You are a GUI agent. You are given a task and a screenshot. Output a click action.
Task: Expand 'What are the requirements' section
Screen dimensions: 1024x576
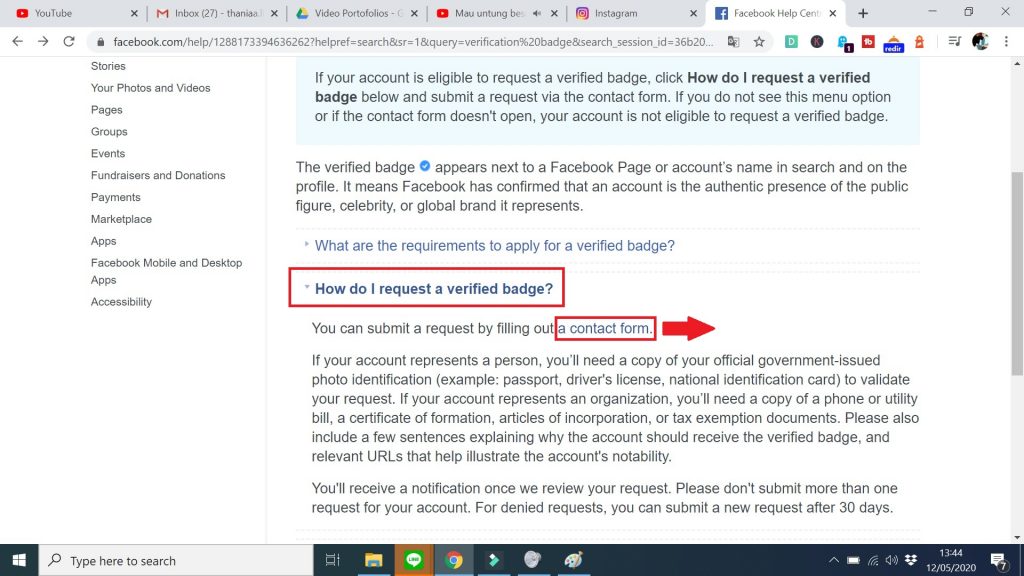[494, 245]
